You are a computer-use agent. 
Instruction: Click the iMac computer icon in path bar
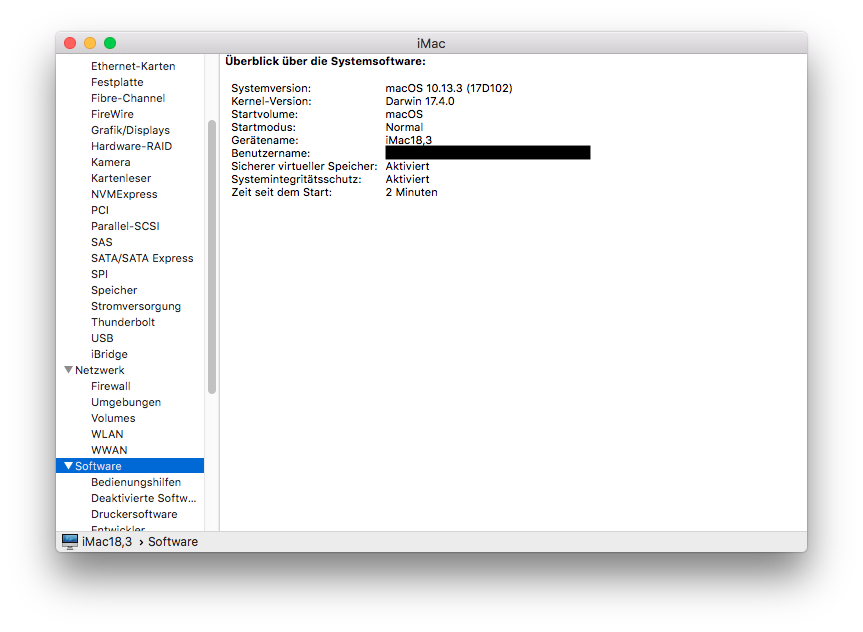tap(70, 542)
